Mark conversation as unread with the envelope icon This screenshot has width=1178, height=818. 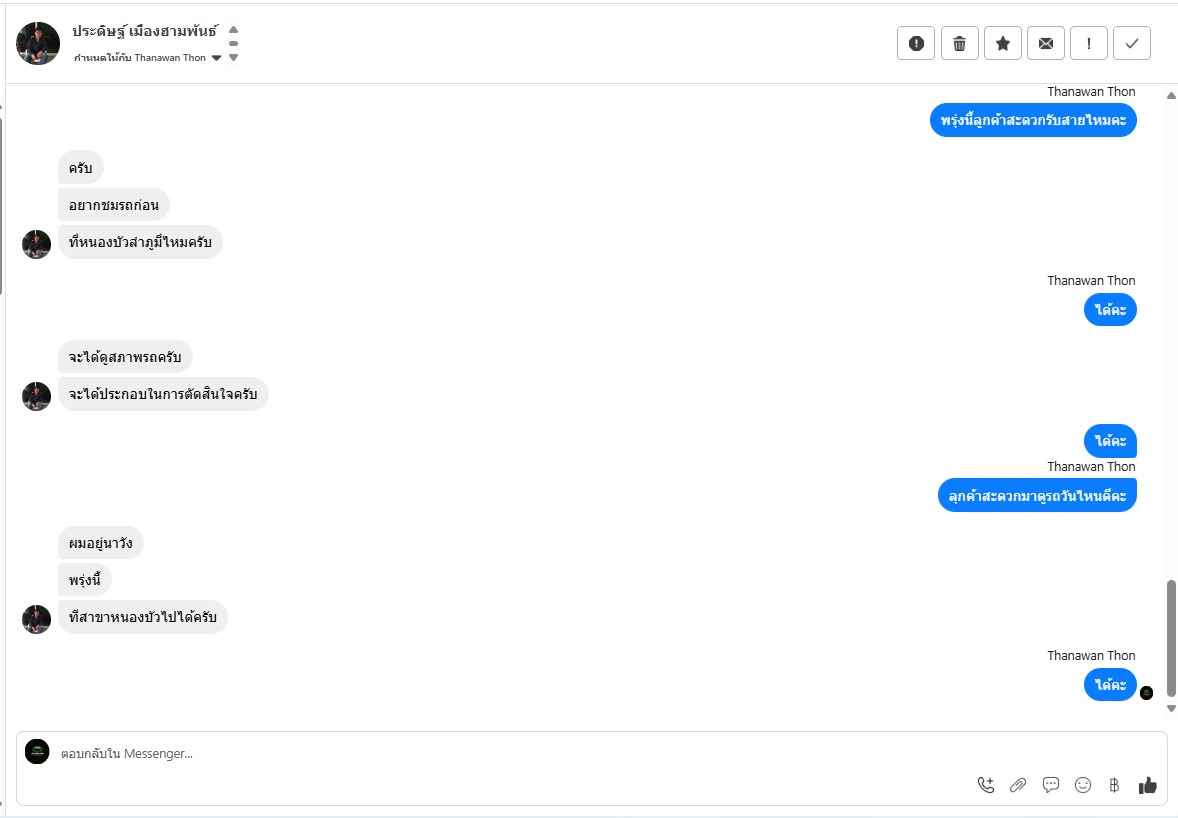click(1046, 43)
